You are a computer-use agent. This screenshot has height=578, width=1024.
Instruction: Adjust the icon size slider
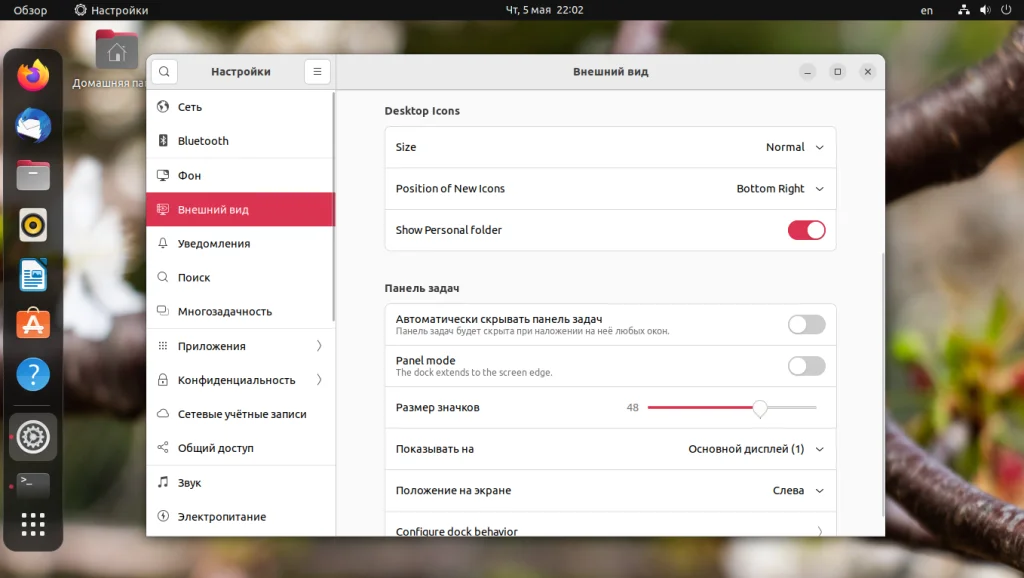click(760, 407)
